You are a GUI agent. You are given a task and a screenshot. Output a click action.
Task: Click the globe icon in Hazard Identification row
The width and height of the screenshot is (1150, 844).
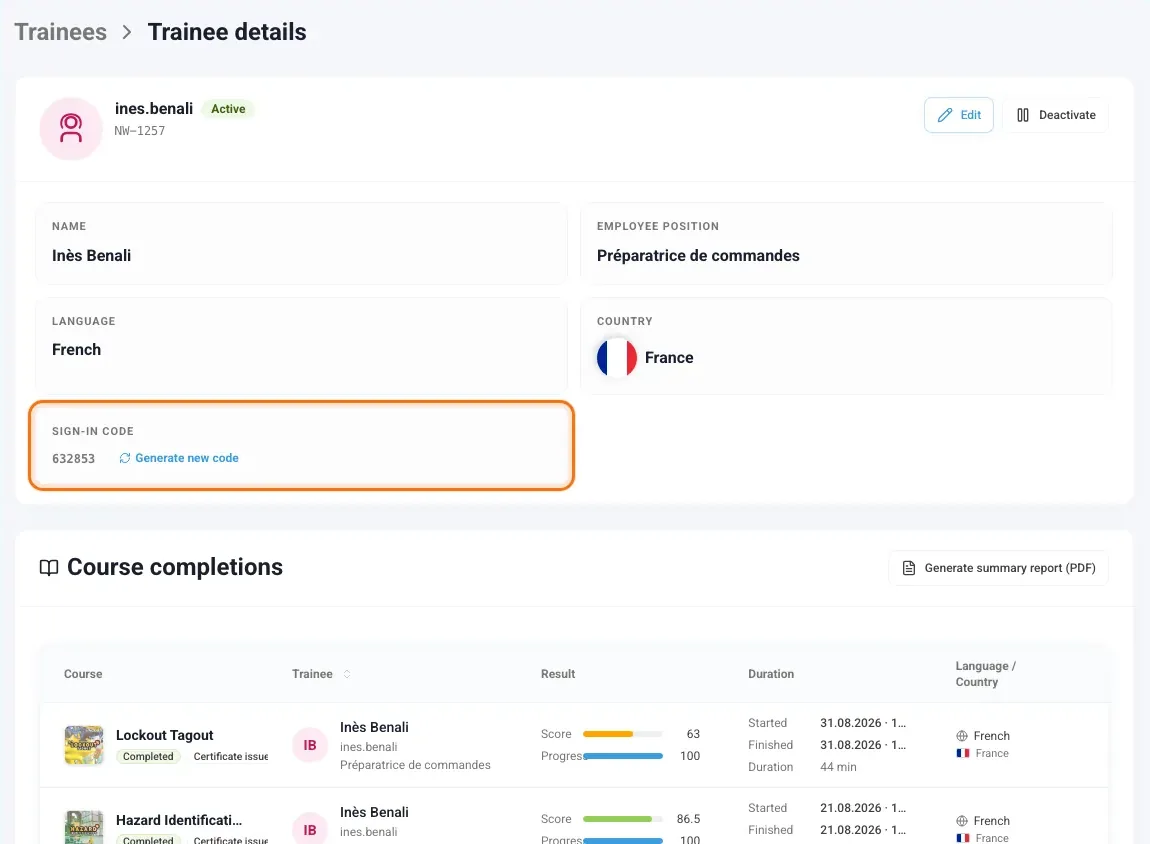click(x=962, y=821)
